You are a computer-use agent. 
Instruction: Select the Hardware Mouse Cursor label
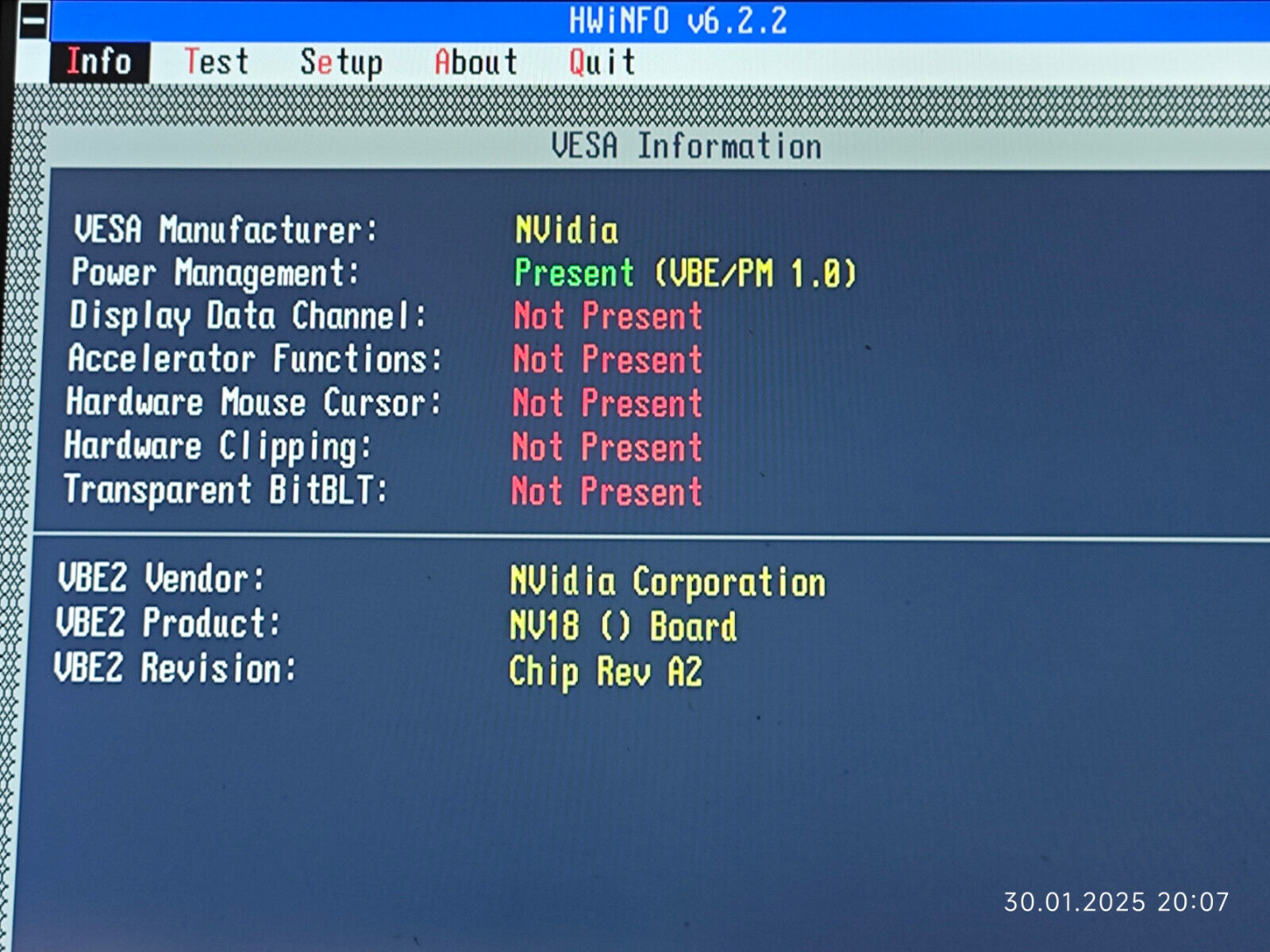tap(253, 402)
